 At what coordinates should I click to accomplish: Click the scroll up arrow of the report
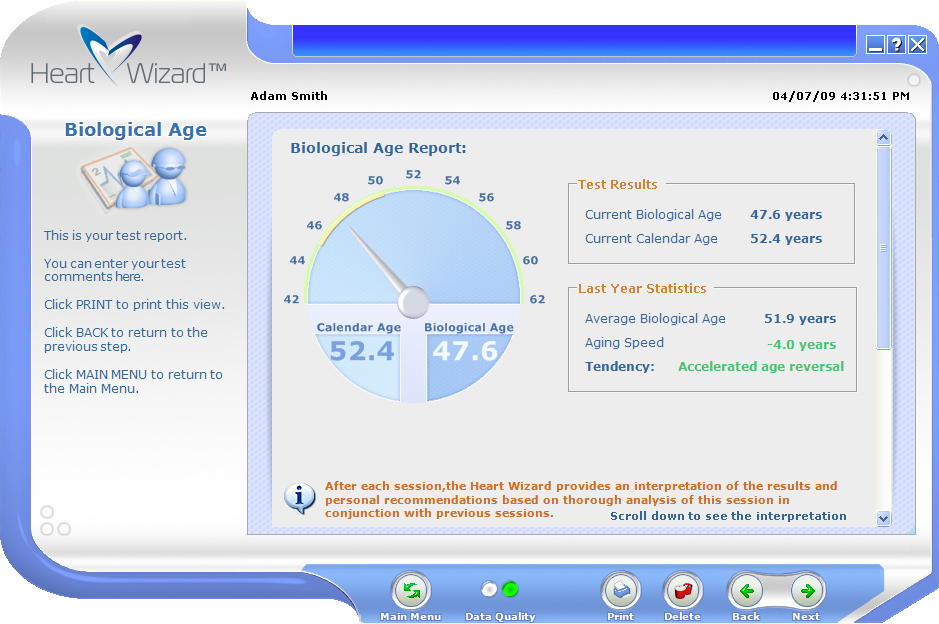click(883, 138)
